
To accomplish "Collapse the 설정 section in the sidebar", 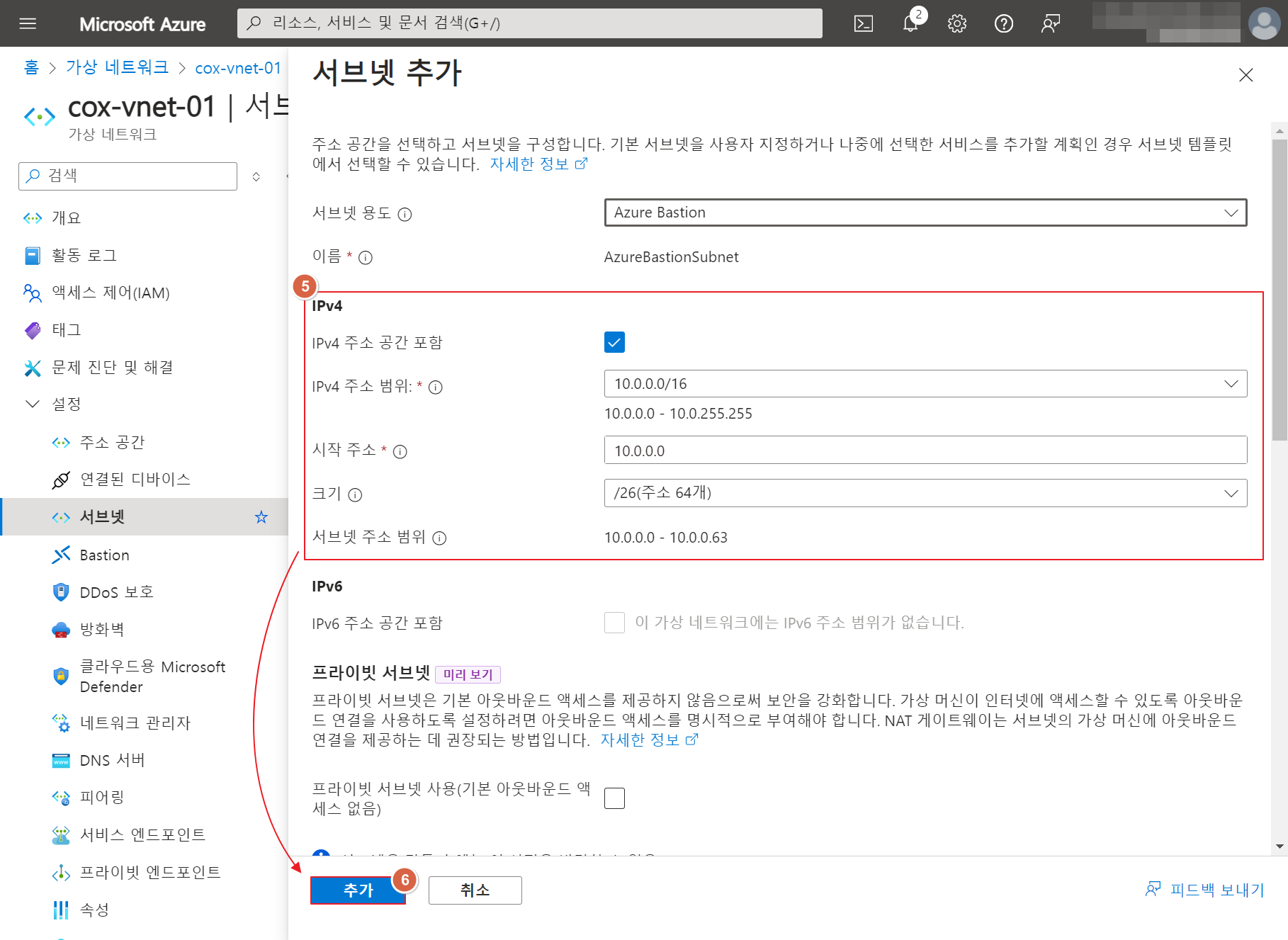I will (33, 404).
